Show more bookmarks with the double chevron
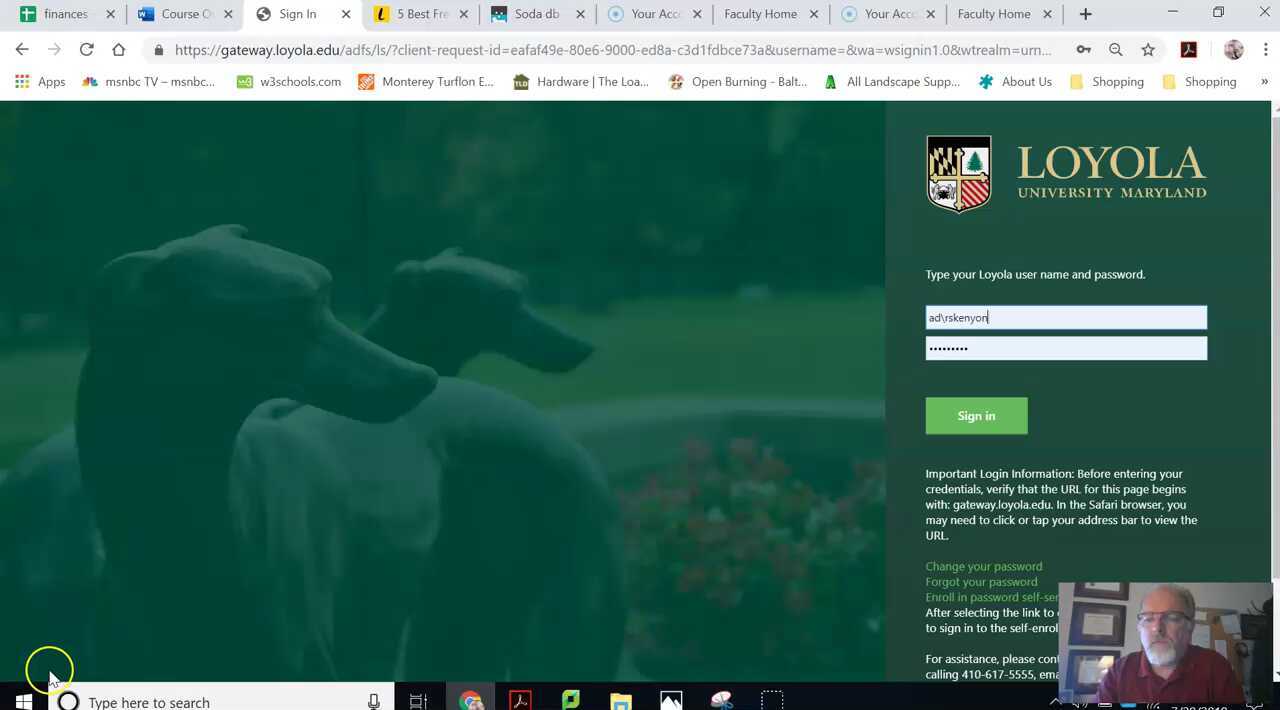Screen dimensions: 1280x710 pyautogui.click(x=1264, y=82)
